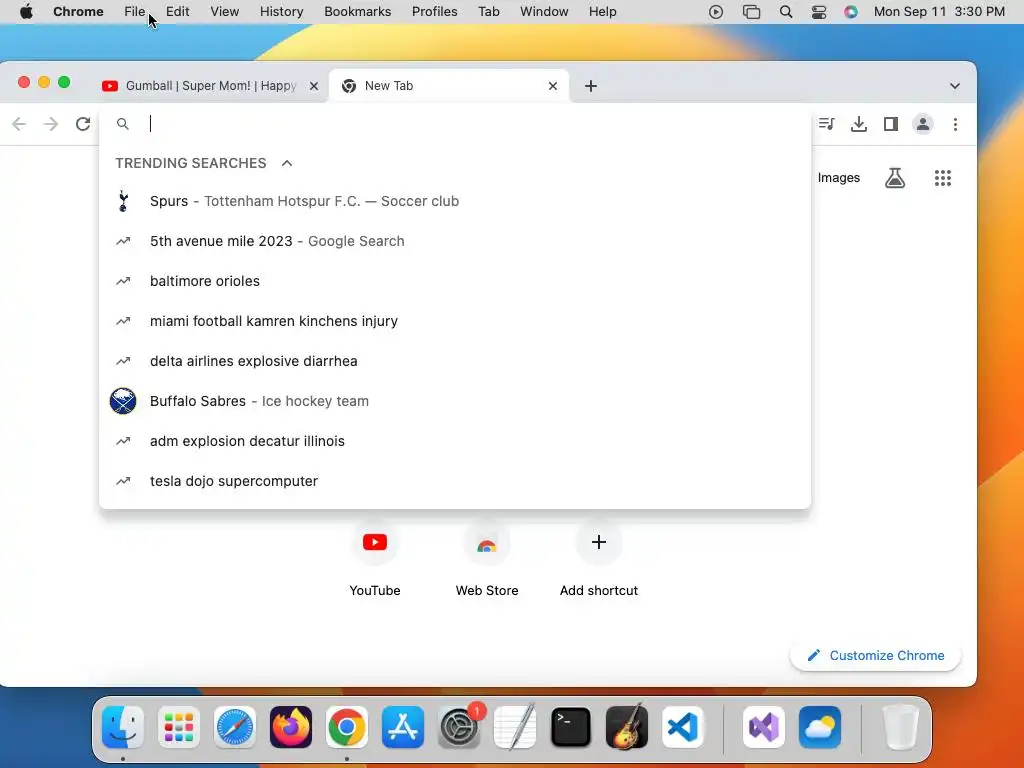Open the Edit menu
This screenshot has height=768, width=1024.
[x=178, y=12]
